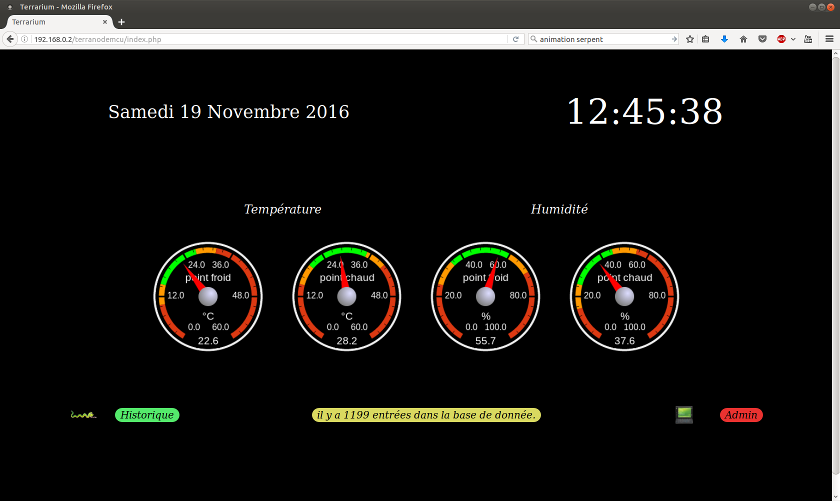This screenshot has width=840, height=501.
Task: View site identity info icon
Action: (x=25, y=39)
